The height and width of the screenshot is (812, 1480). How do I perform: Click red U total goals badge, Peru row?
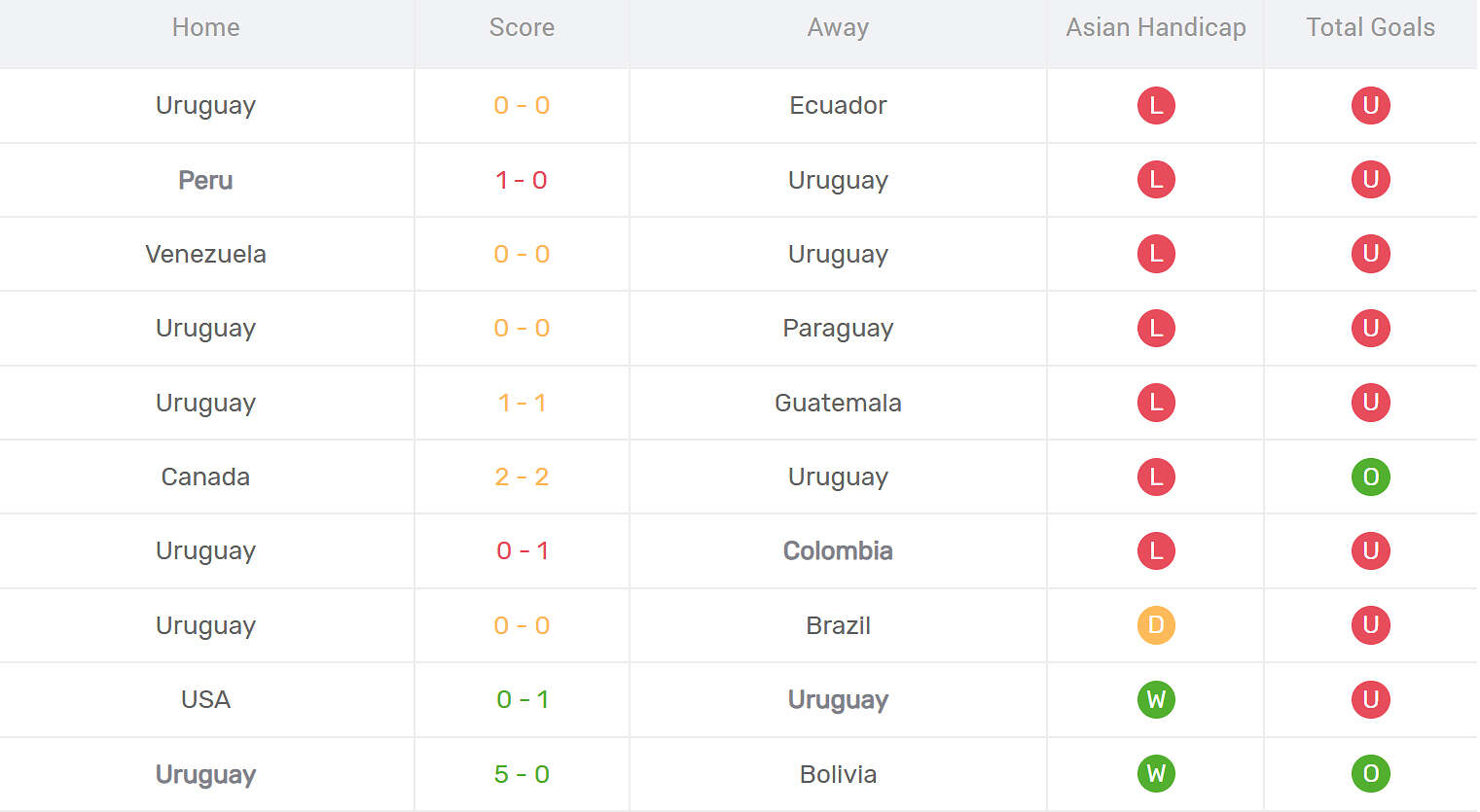(1370, 180)
